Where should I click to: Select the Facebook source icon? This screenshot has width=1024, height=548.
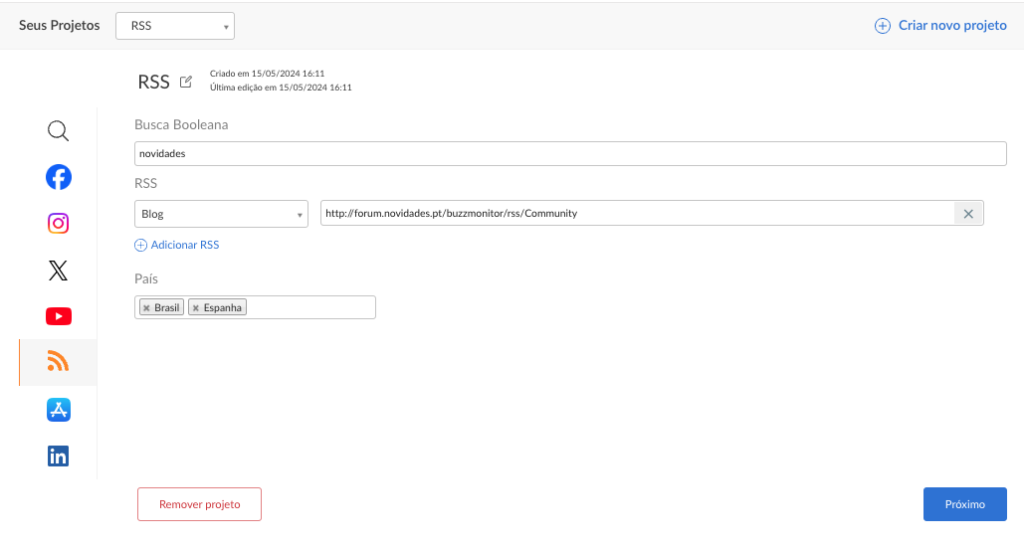[x=58, y=178]
